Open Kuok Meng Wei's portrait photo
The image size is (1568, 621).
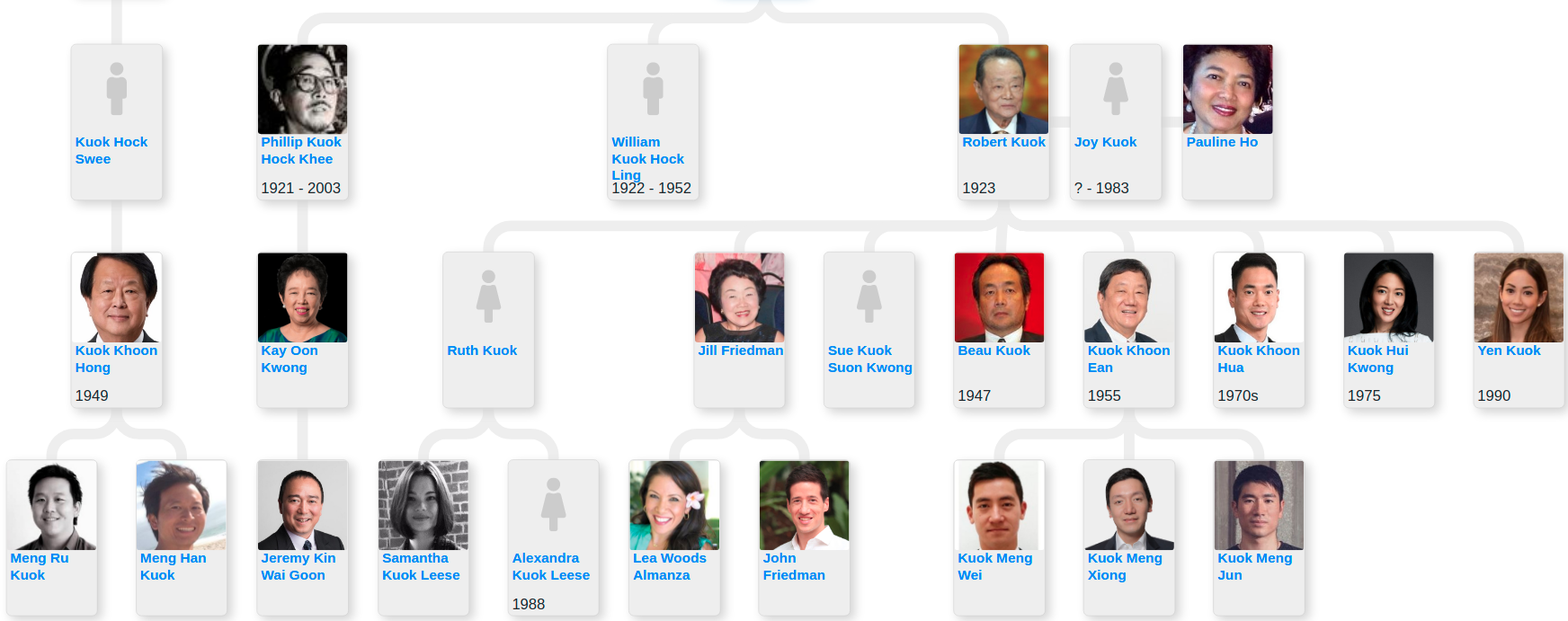[1000, 505]
